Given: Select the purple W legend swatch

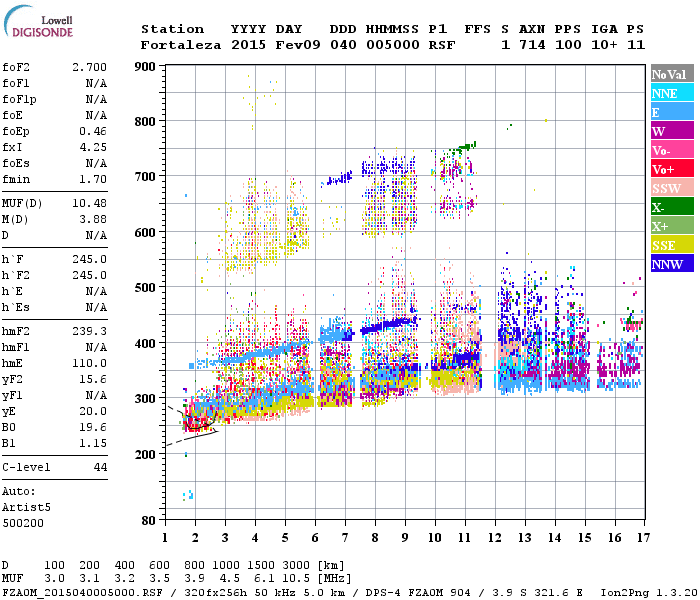Looking at the screenshot, I should [x=672, y=131].
